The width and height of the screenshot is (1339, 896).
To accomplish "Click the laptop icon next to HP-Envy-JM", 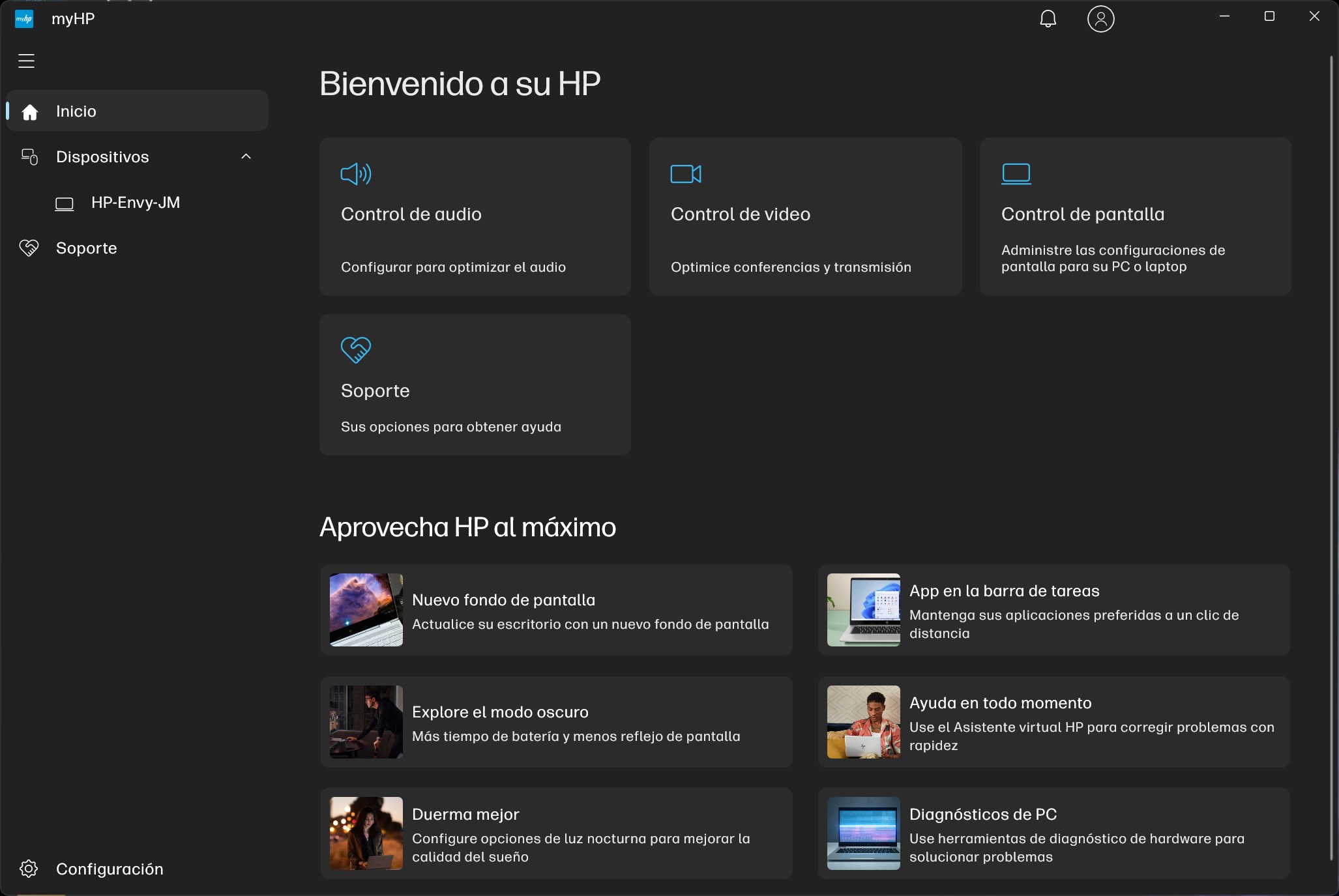I will pyautogui.click(x=64, y=204).
